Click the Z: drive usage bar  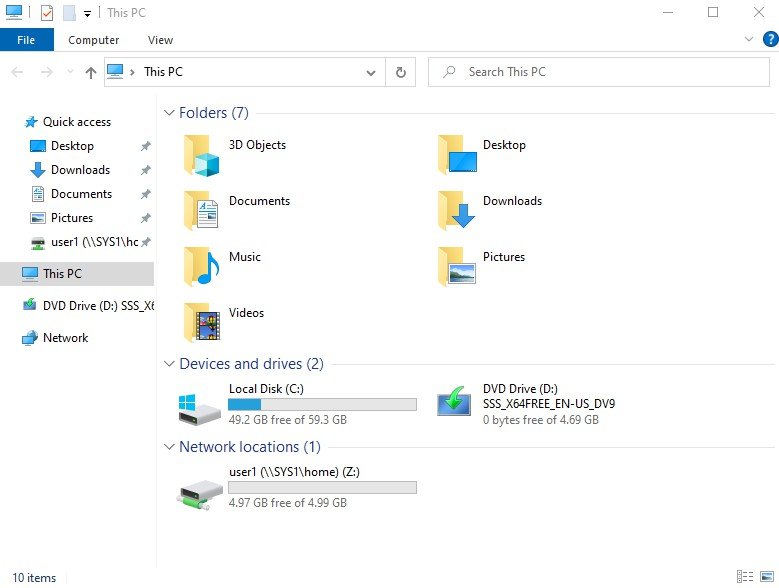pyautogui.click(x=322, y=487)
